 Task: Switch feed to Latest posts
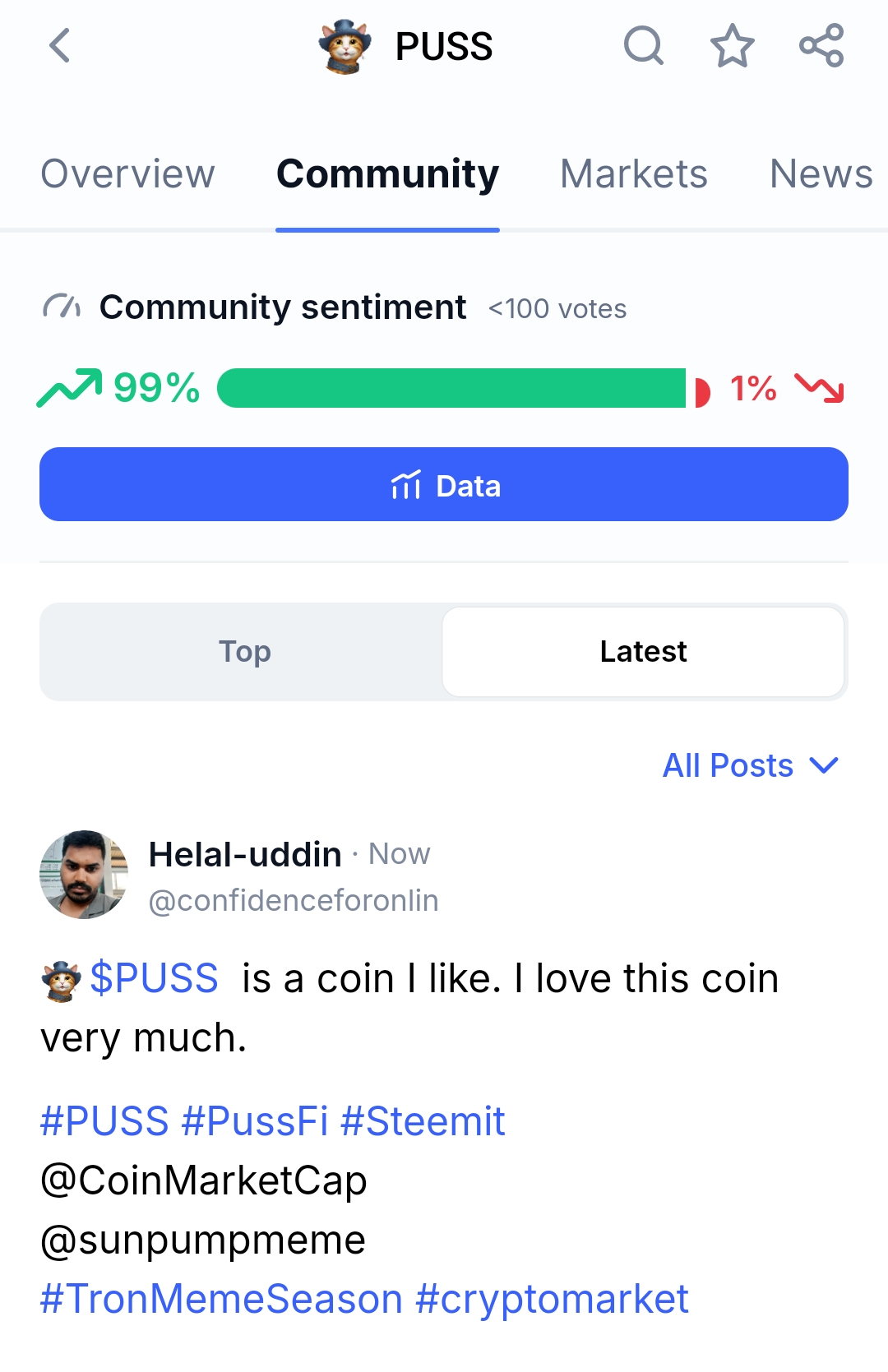click(643, 651)
